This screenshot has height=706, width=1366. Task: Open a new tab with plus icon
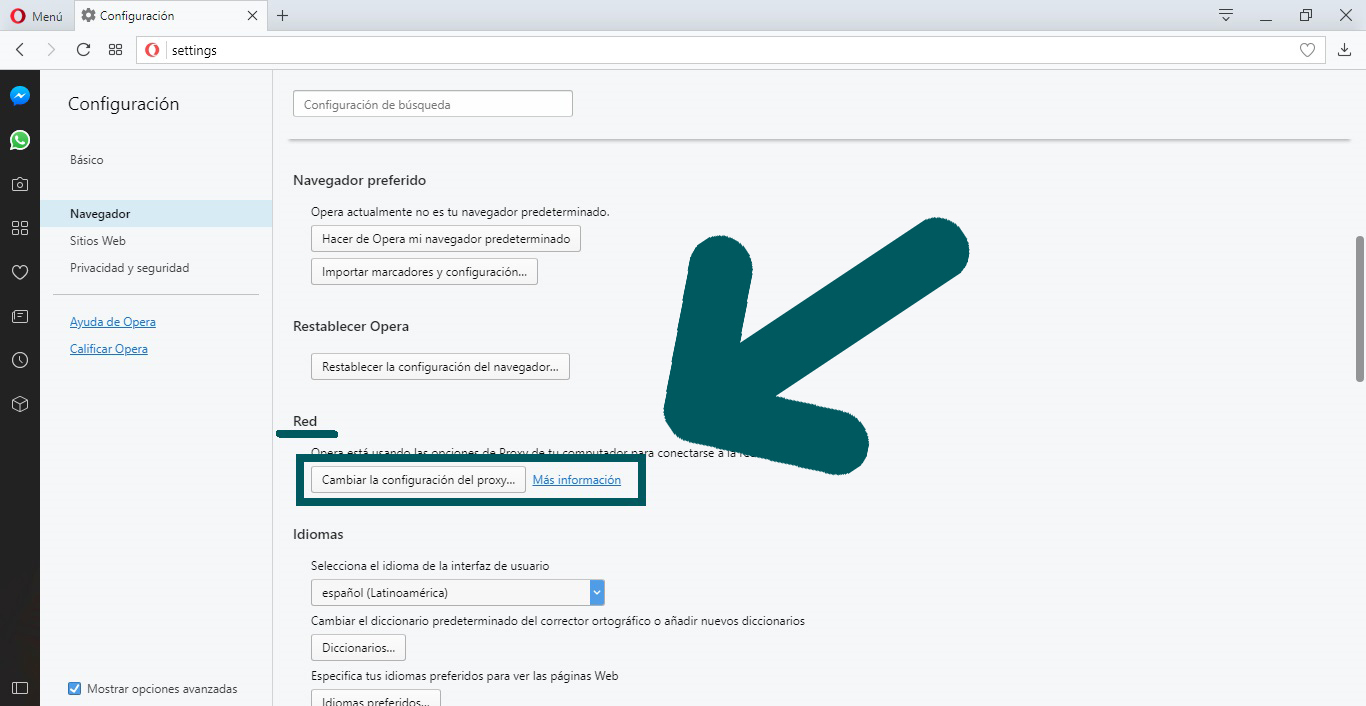(283, 16)
